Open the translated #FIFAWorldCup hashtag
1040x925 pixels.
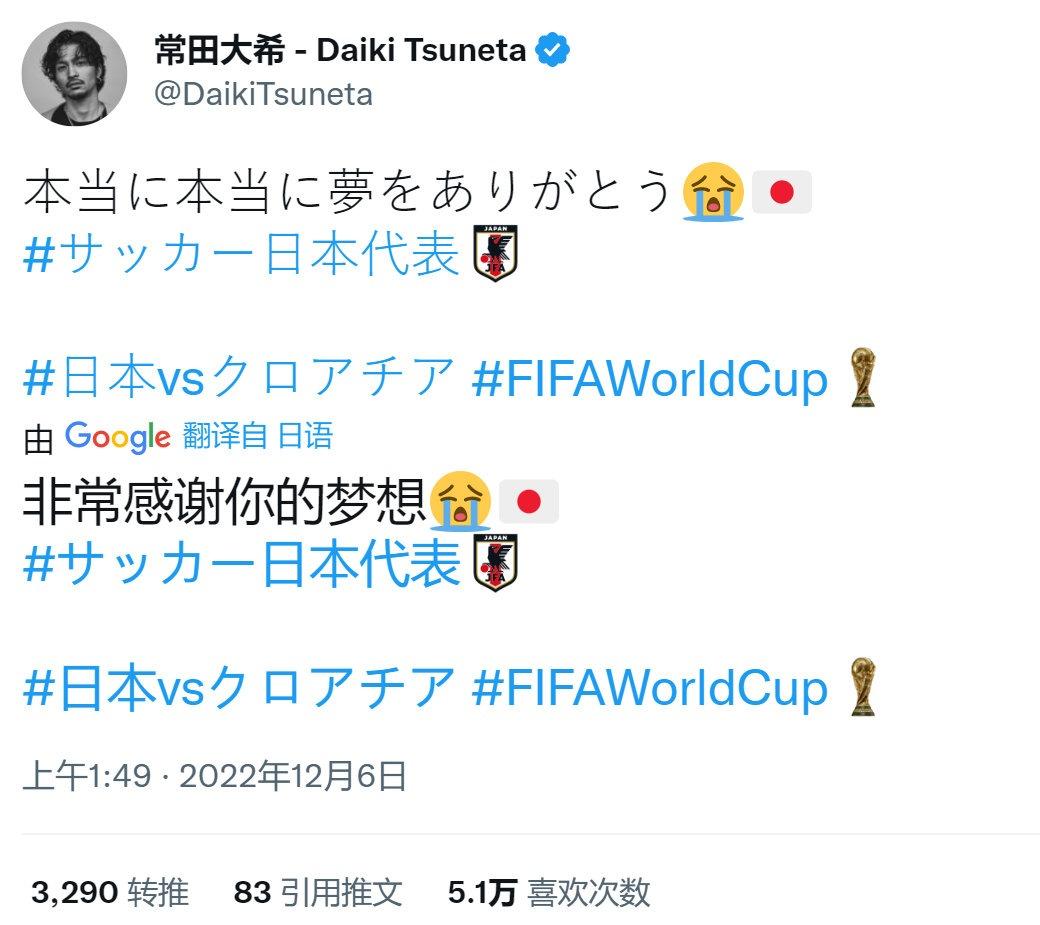650,688
